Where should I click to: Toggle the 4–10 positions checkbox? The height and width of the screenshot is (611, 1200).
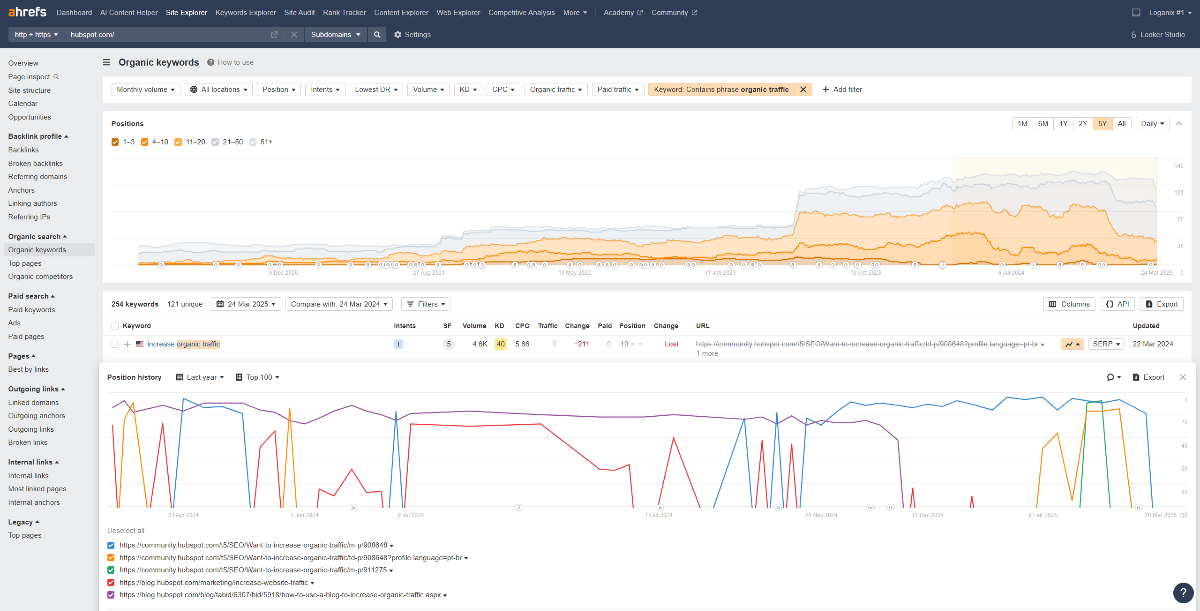pos(146,142)
